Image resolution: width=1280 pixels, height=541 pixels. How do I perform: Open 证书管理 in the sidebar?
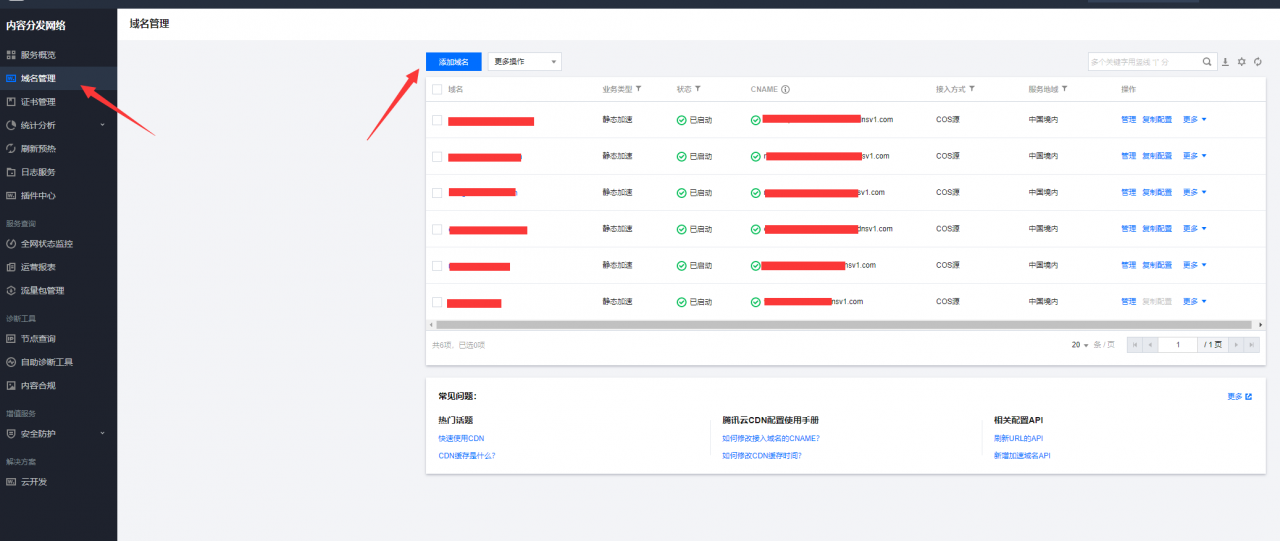click(38, 102)
